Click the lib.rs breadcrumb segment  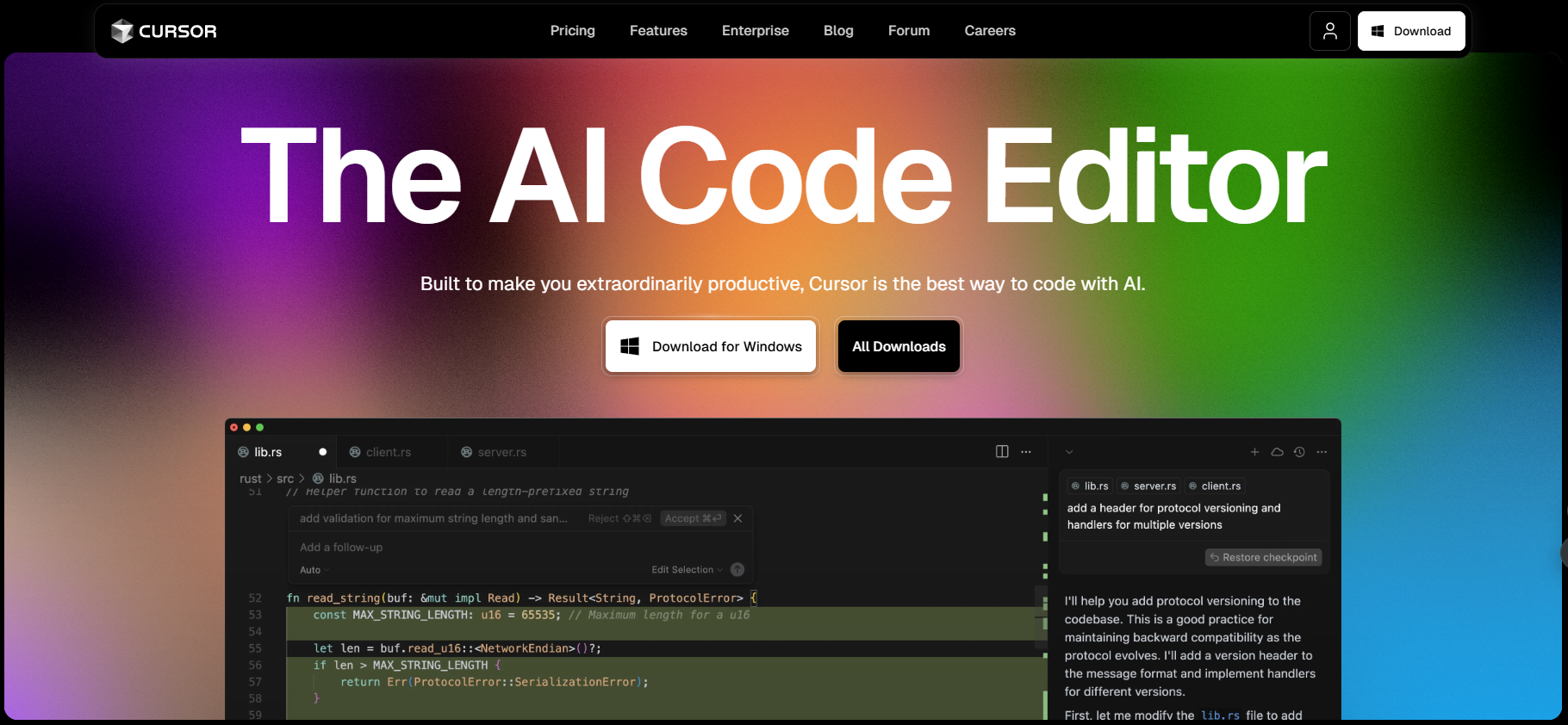click(x=342, y=479)
